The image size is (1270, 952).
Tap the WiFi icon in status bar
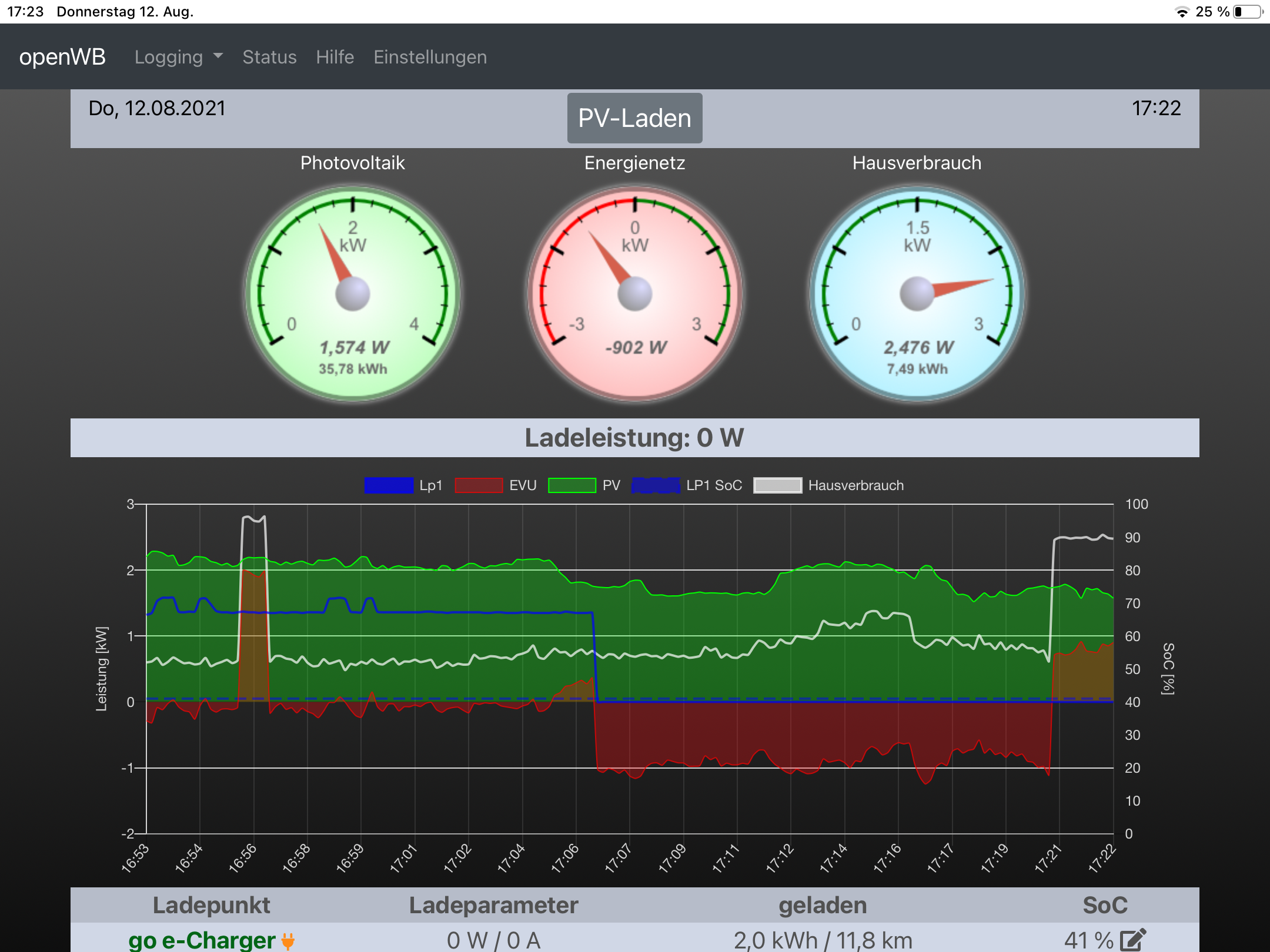1182,12
